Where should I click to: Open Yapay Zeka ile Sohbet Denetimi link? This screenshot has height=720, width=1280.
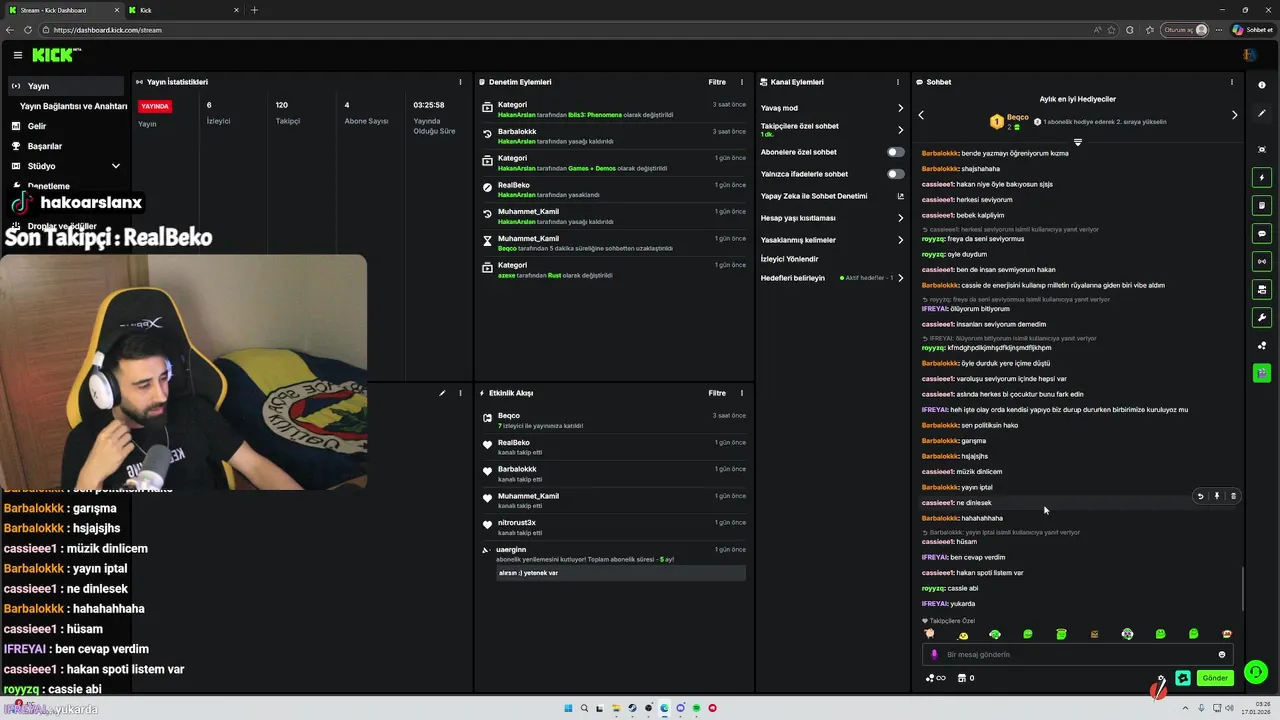tap(832, 196)
